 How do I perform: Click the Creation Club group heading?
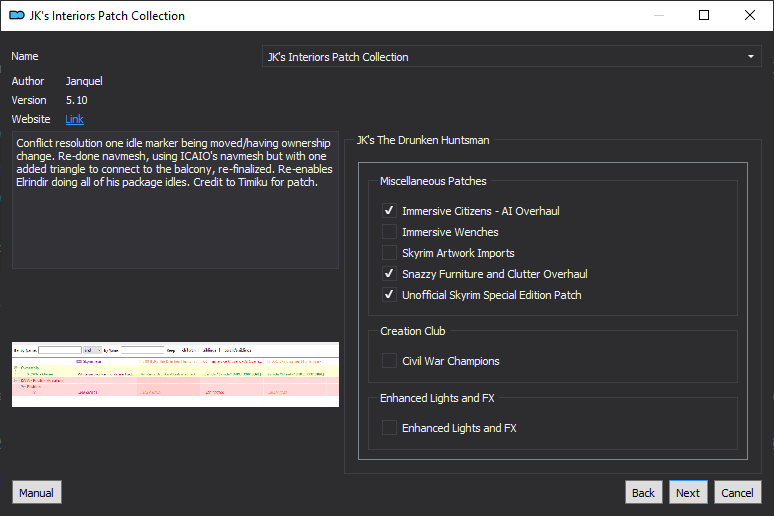413,331
